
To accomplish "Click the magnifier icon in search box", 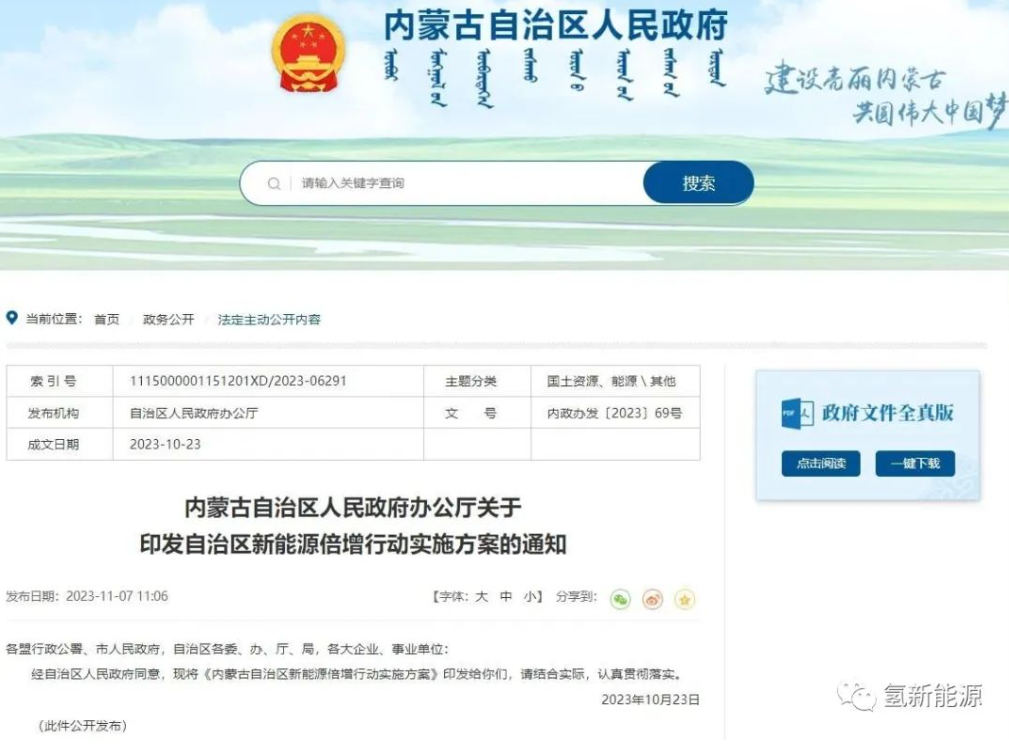I will (274, 184).
